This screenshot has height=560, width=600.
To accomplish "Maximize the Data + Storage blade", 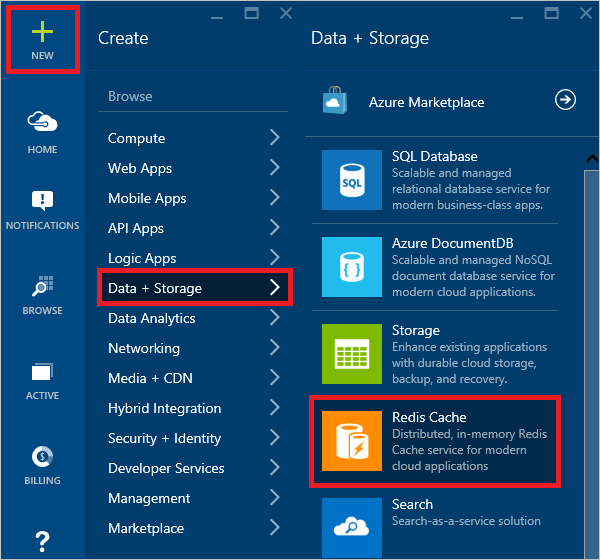I will pos(551,13).
